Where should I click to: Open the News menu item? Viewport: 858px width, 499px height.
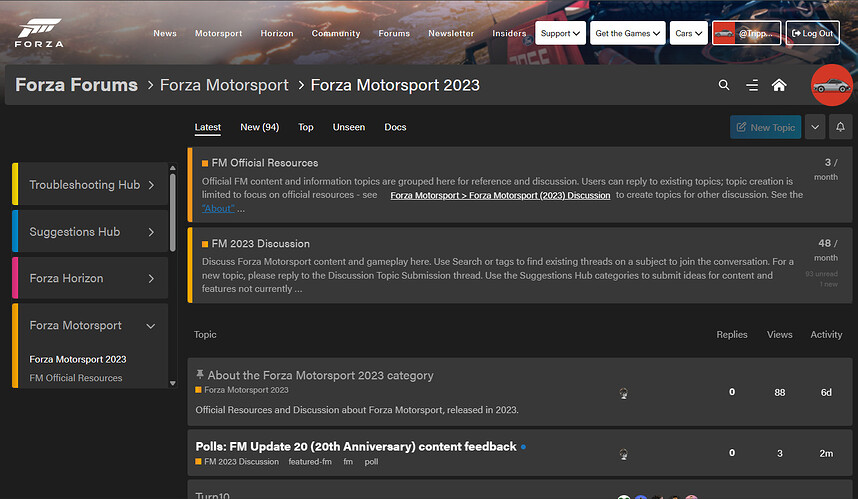(165, 33)
